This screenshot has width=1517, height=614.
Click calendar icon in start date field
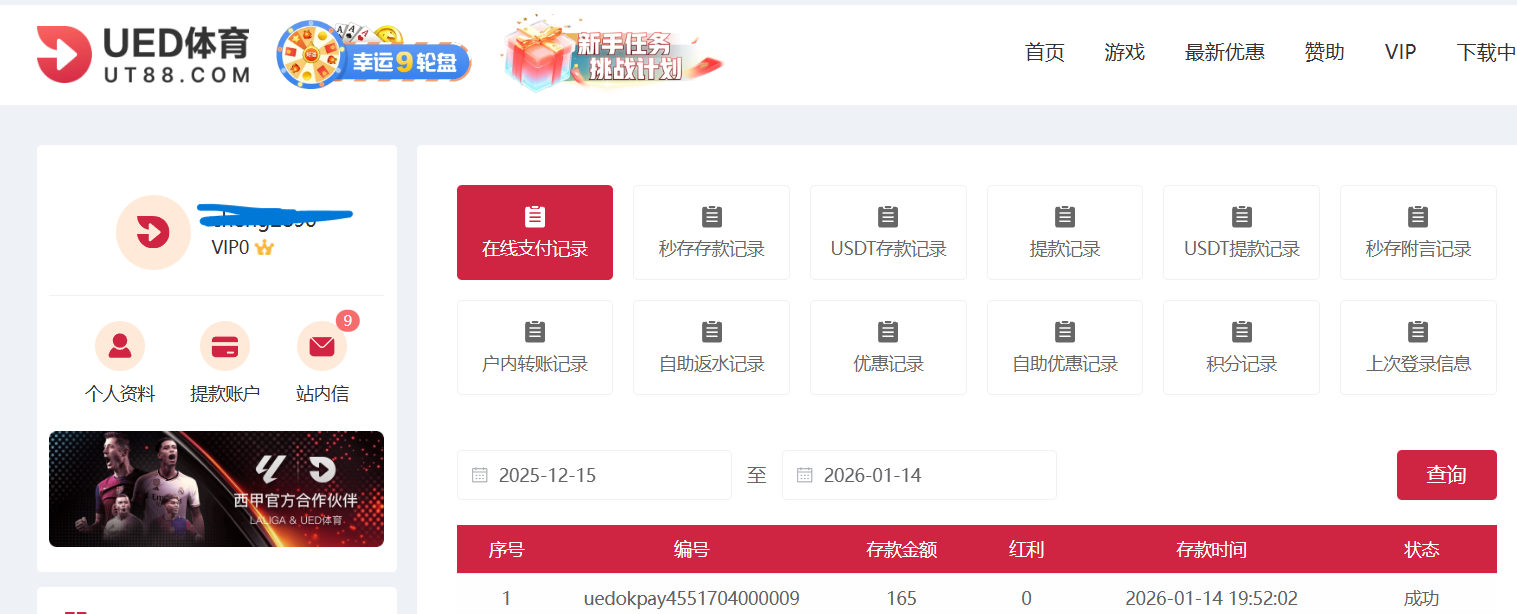[x=480, y=475]
